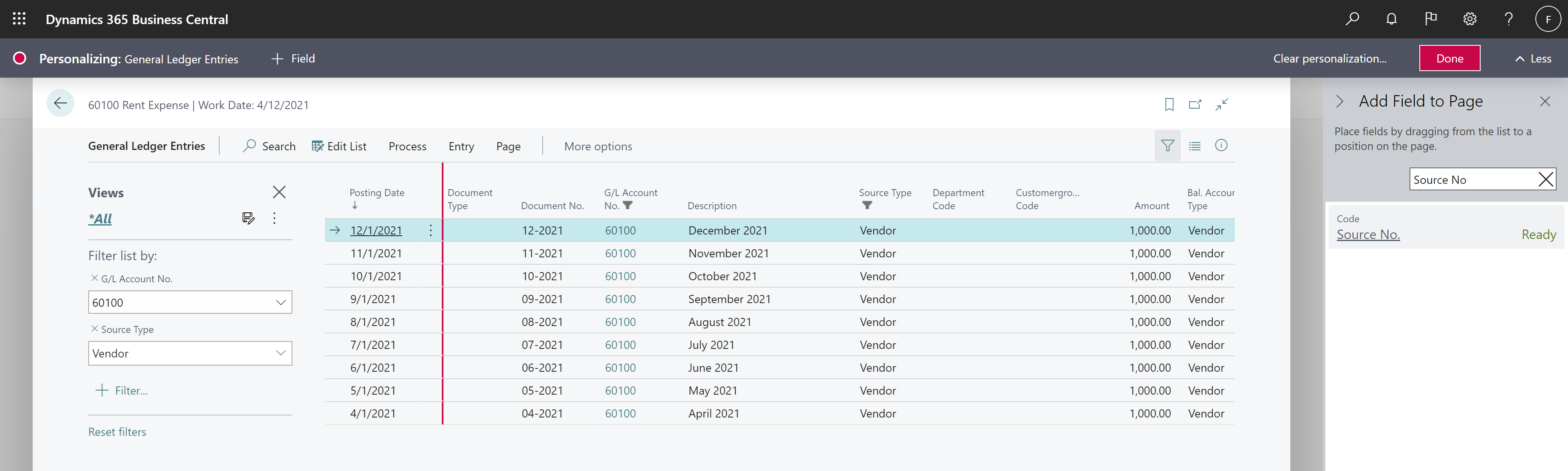Click the row action ellipsis icon
1568x471 pixels.
pyautogui.click(x=429, y=230)
